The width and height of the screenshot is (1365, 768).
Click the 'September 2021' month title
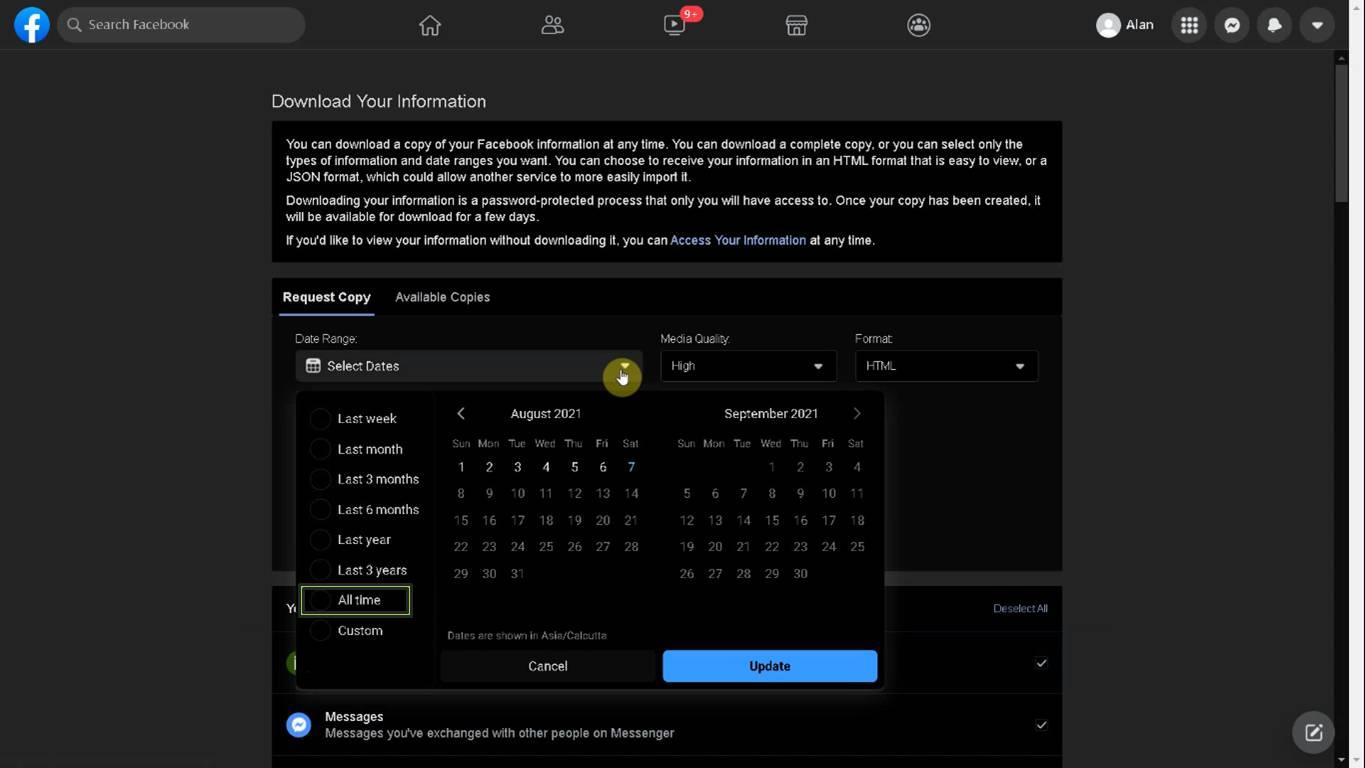coord(771,413)
